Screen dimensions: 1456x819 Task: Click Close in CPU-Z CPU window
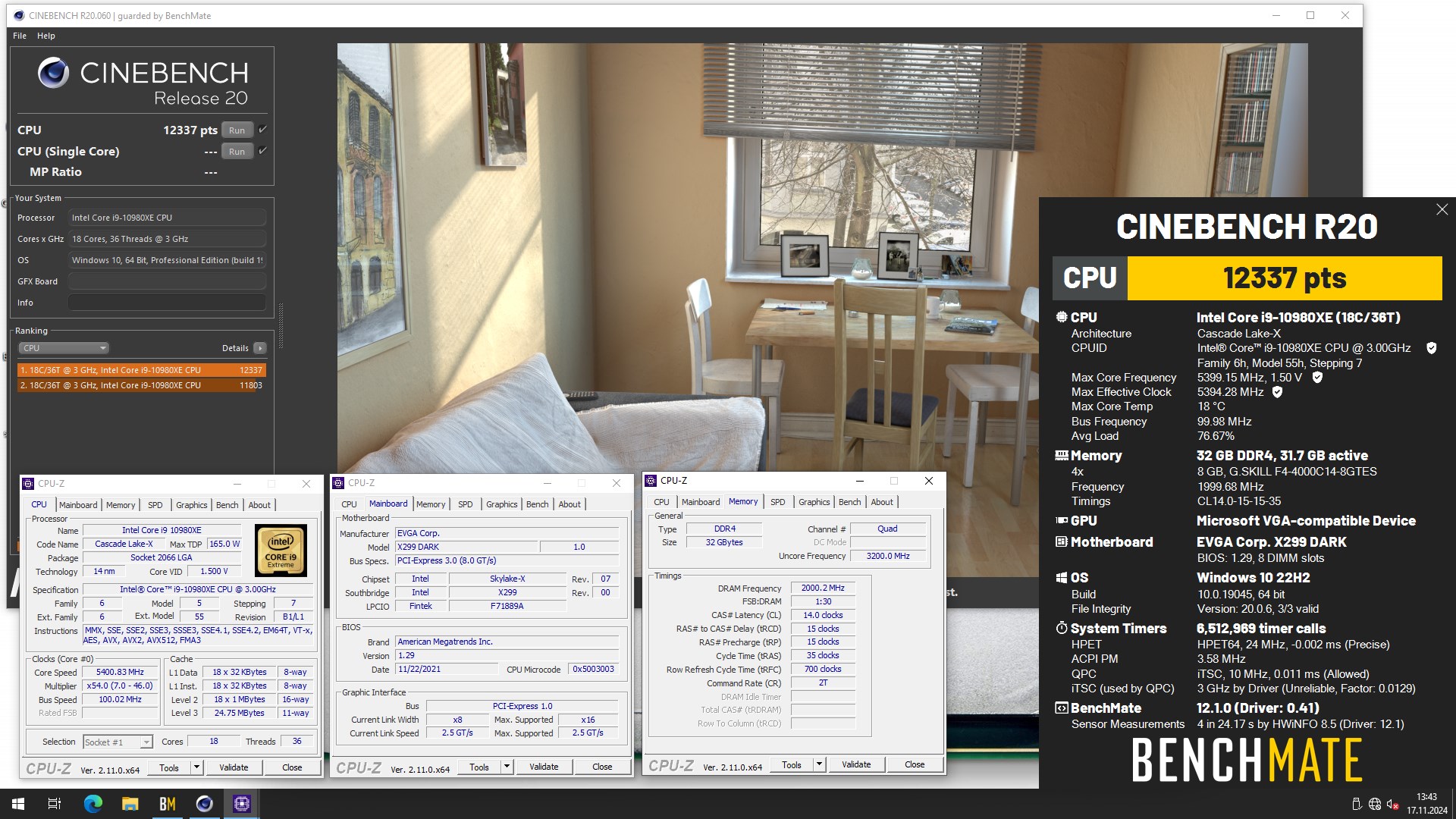pyautogui.click(x=292, y=767)
